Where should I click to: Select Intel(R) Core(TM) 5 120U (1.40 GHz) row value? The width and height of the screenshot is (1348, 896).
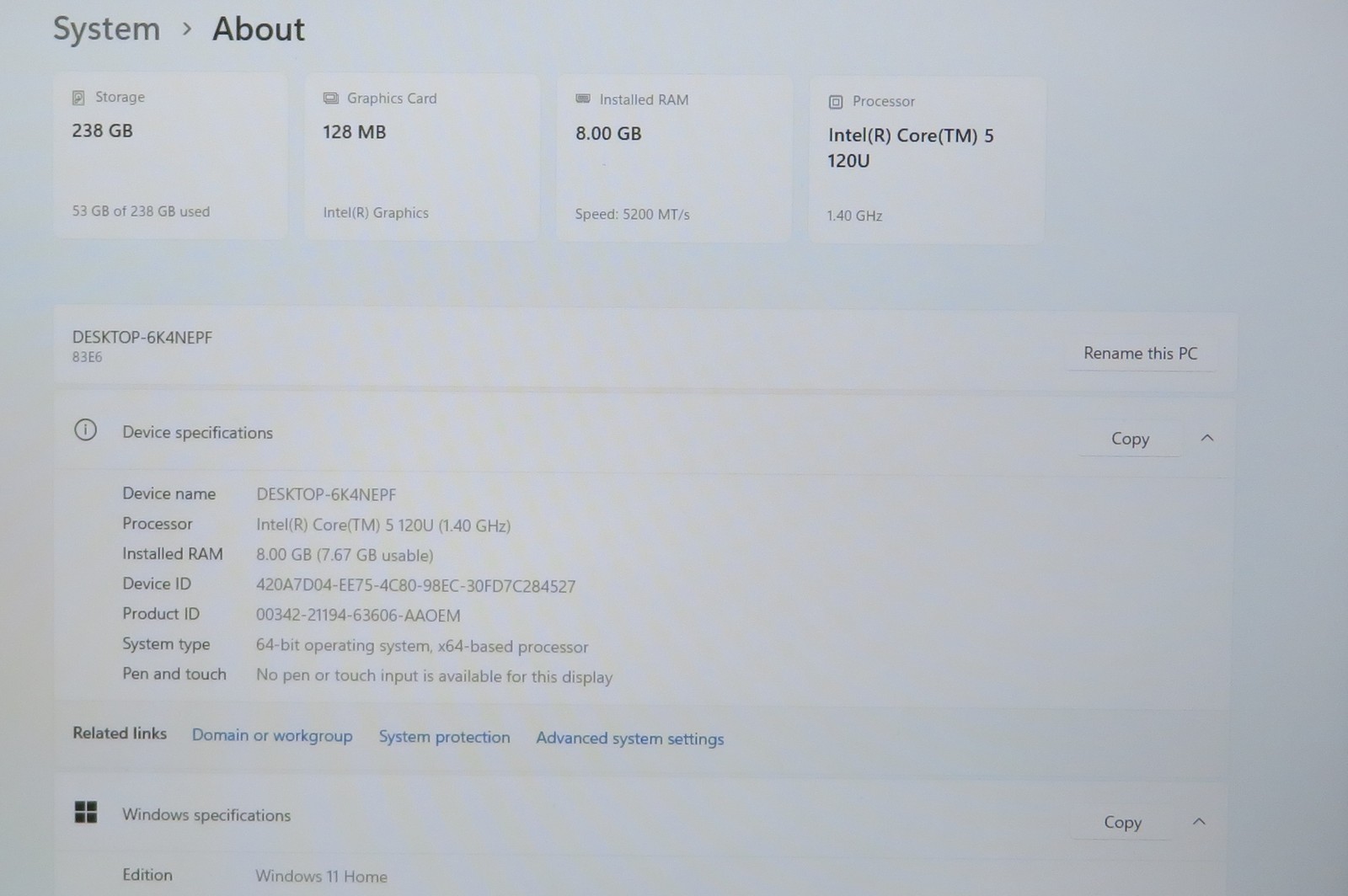click(x=383, y=525)
